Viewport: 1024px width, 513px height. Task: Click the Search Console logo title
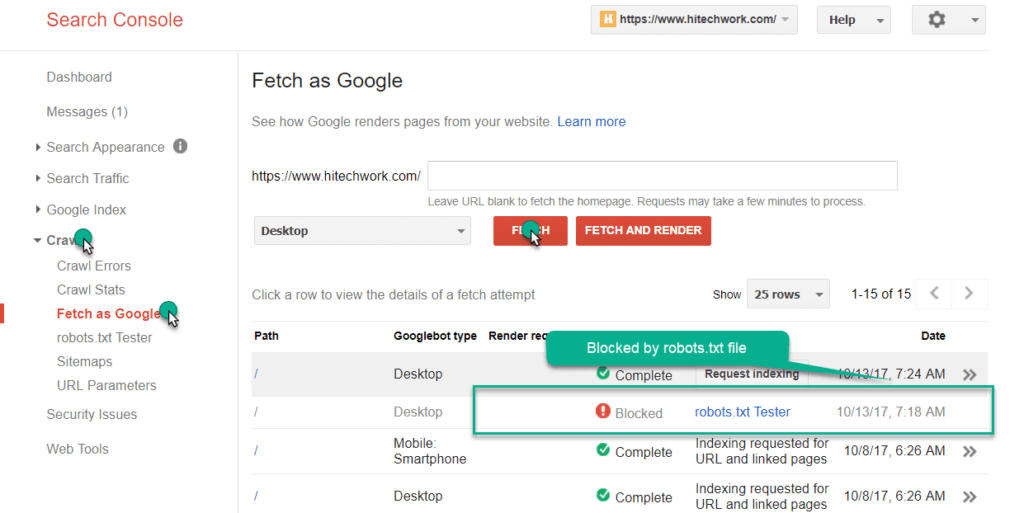point(115,20)
